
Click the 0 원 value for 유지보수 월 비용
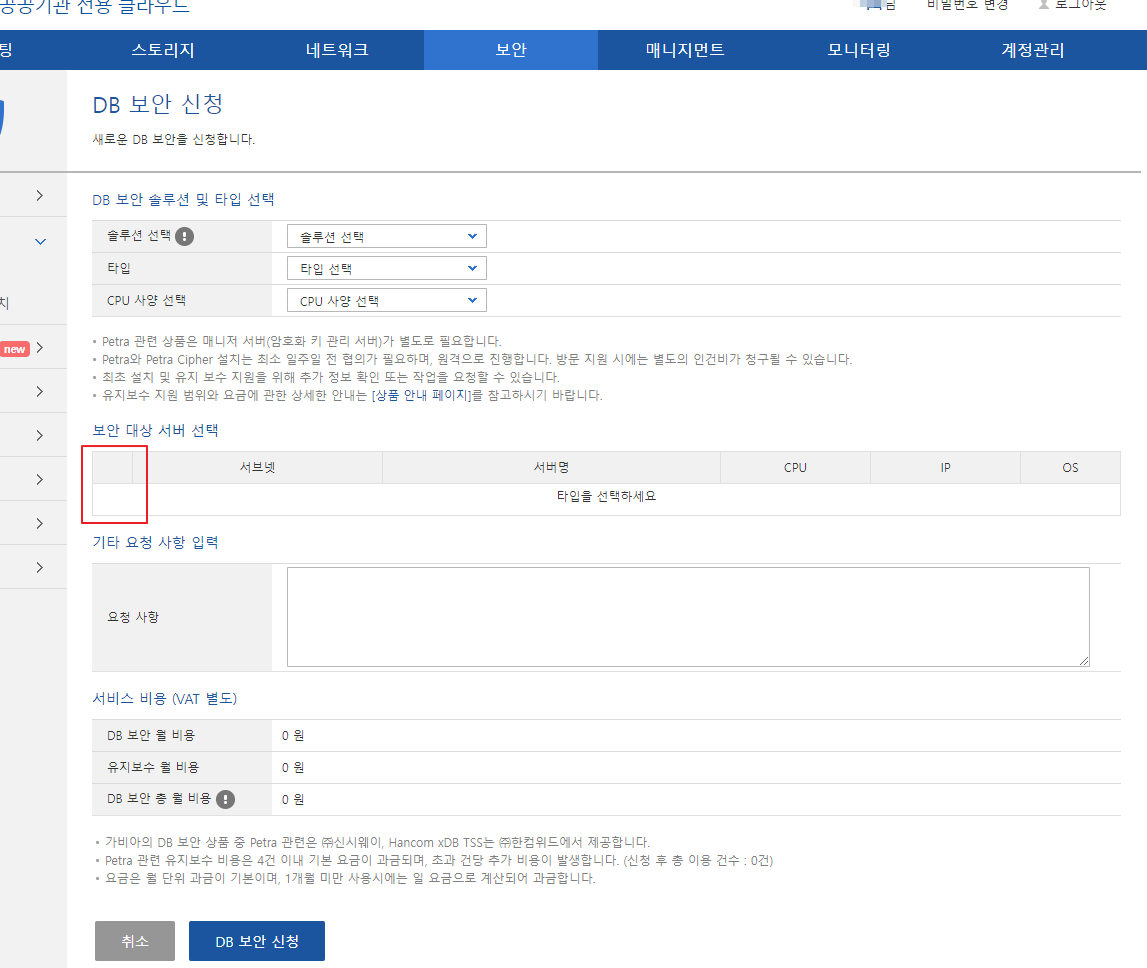293,768
